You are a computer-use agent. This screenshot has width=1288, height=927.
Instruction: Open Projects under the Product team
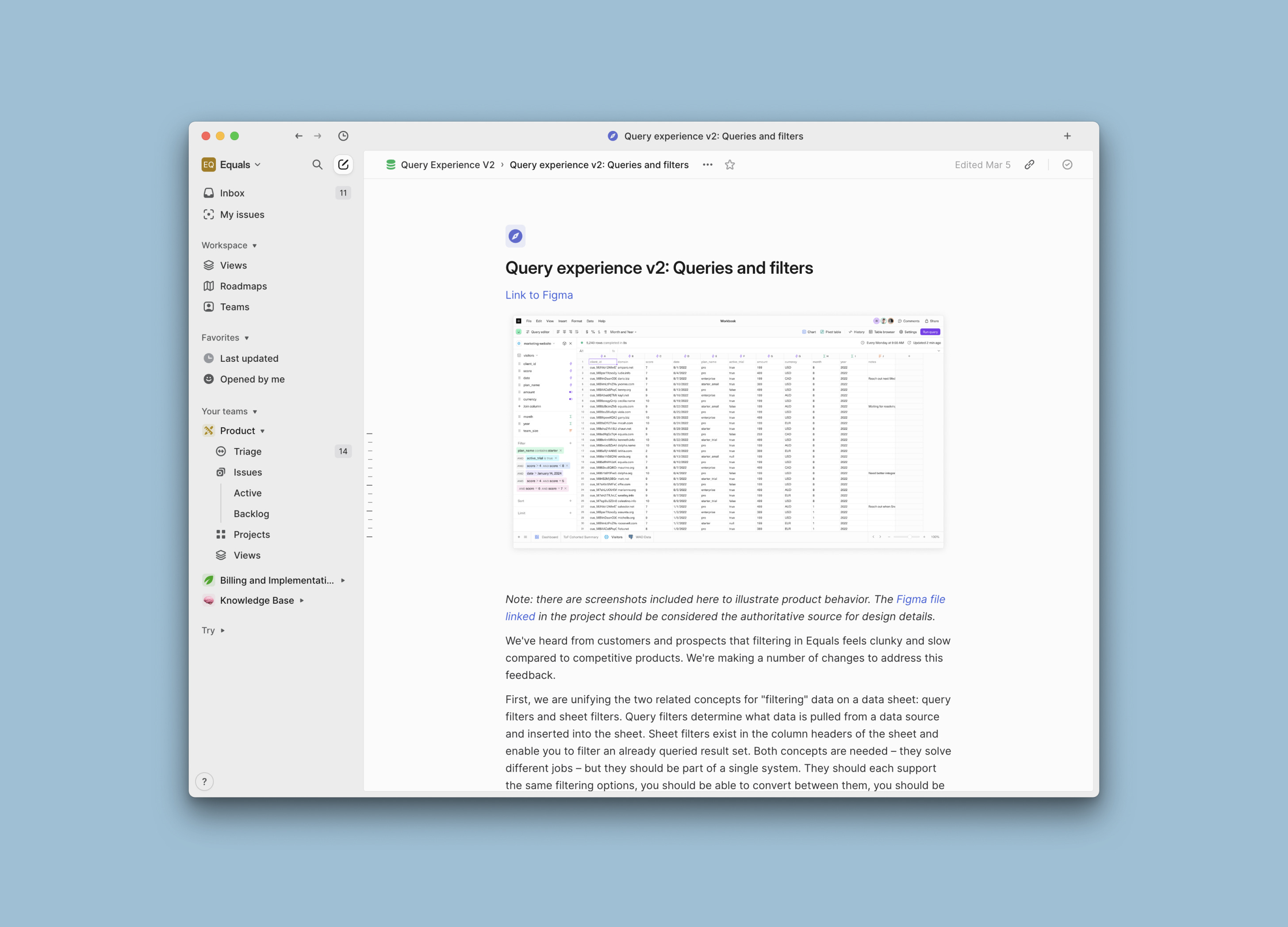point(252,534)
